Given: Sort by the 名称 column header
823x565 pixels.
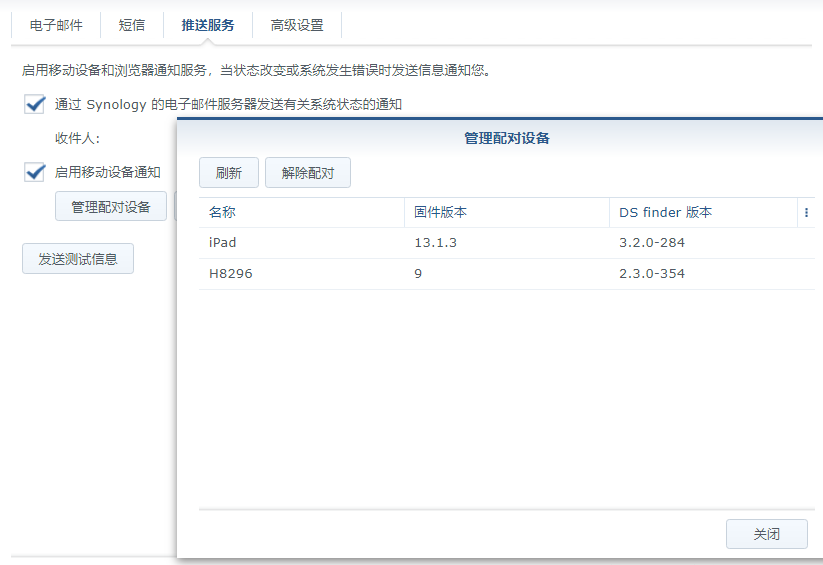Looking at the screenshot, I should 300,213.
